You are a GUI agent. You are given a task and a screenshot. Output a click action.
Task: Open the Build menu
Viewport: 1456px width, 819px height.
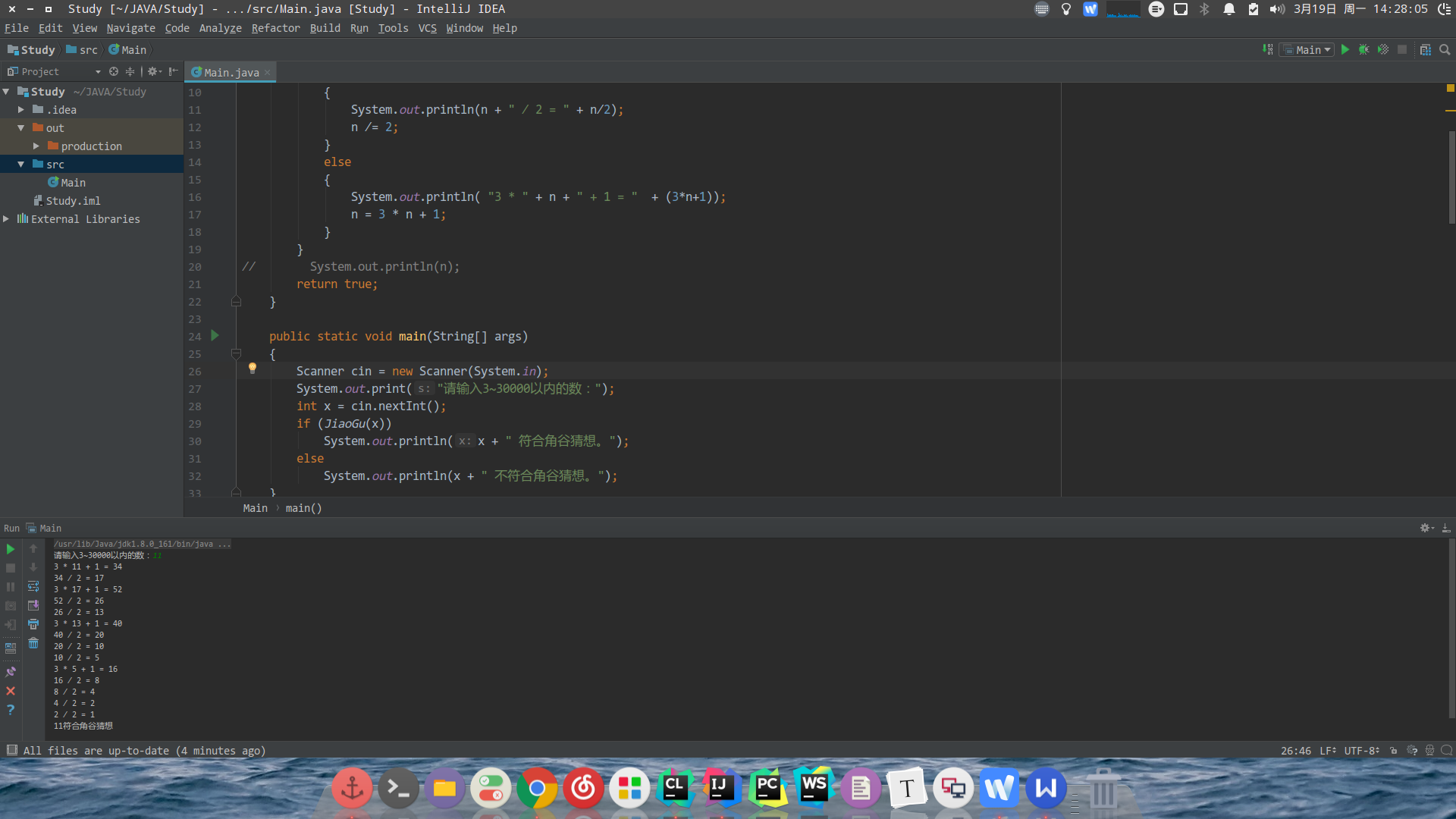click(325, 28)
